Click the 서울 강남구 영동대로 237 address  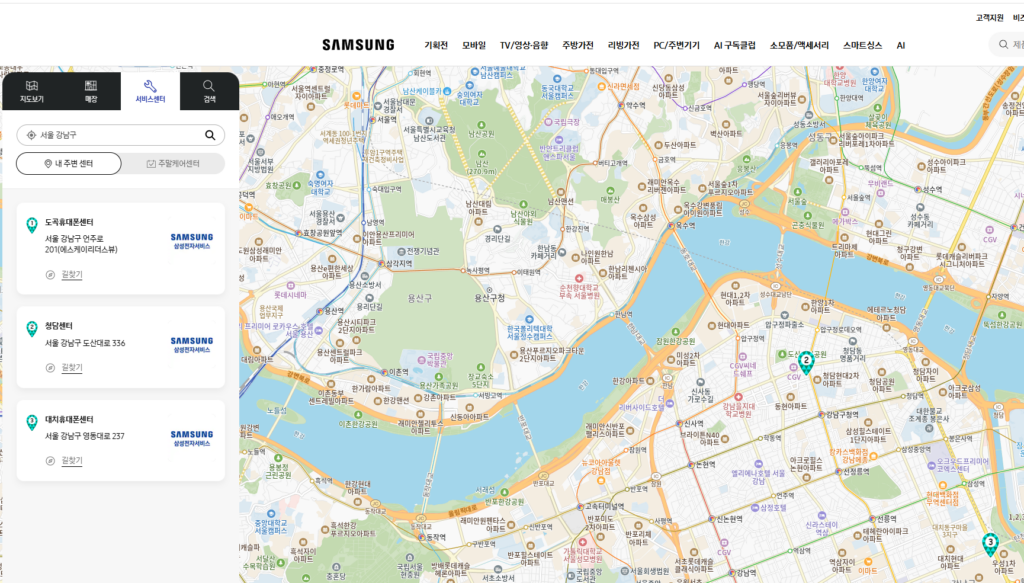[84, 436]
